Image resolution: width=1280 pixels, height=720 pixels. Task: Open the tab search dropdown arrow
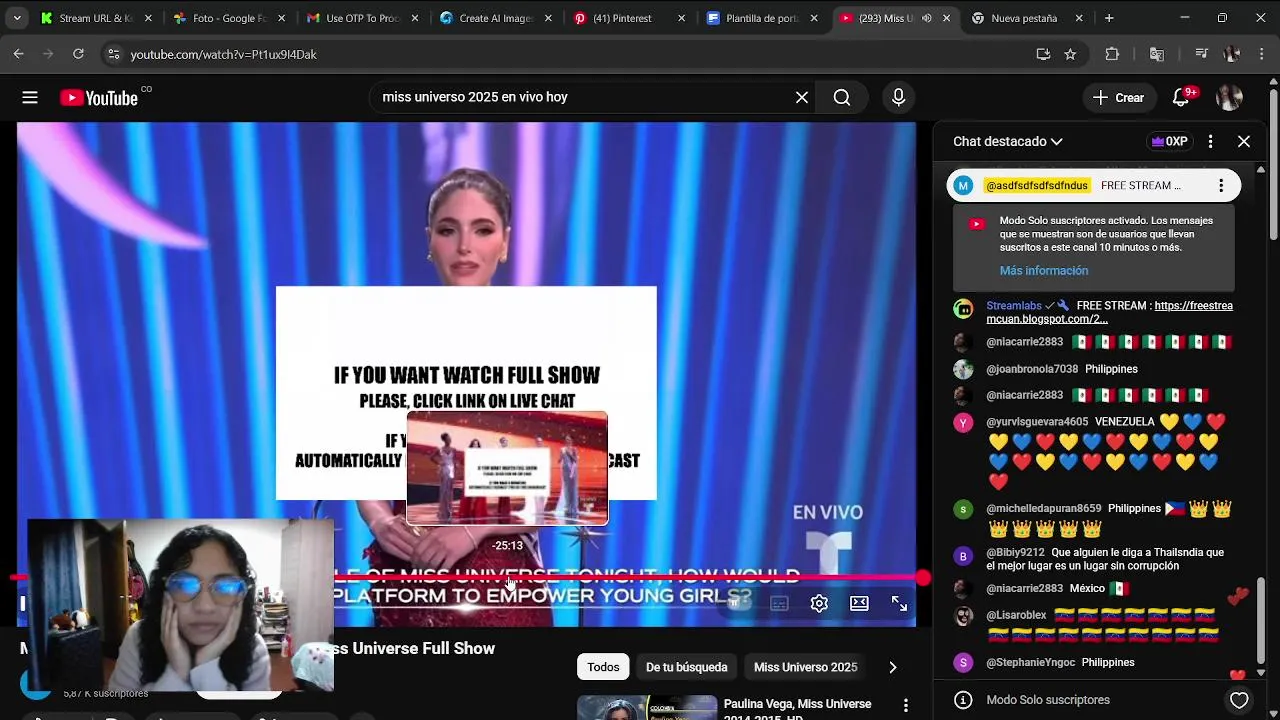(x=17, y=18)
